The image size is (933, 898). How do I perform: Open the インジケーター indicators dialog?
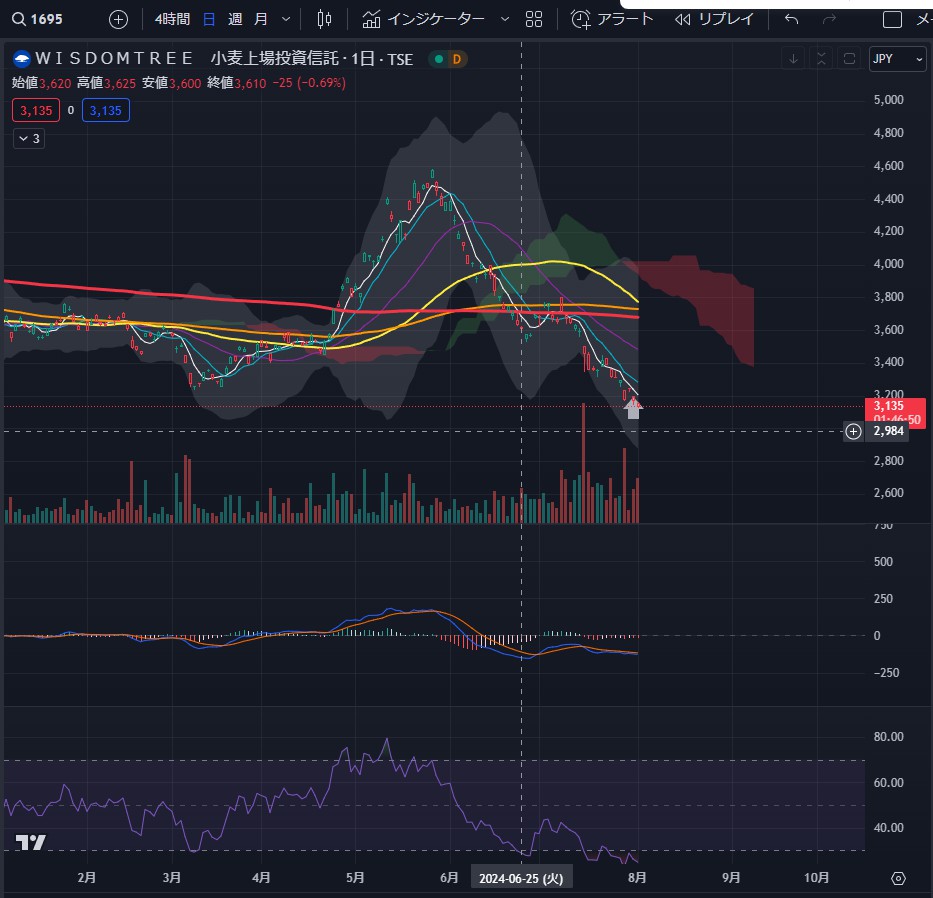[x=424, y=20]
